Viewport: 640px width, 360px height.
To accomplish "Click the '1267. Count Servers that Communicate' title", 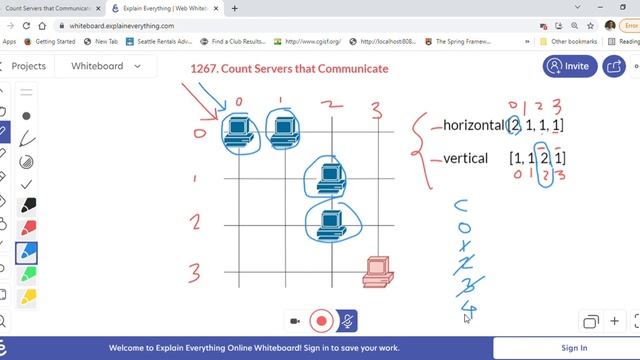I will pos(289,69).
